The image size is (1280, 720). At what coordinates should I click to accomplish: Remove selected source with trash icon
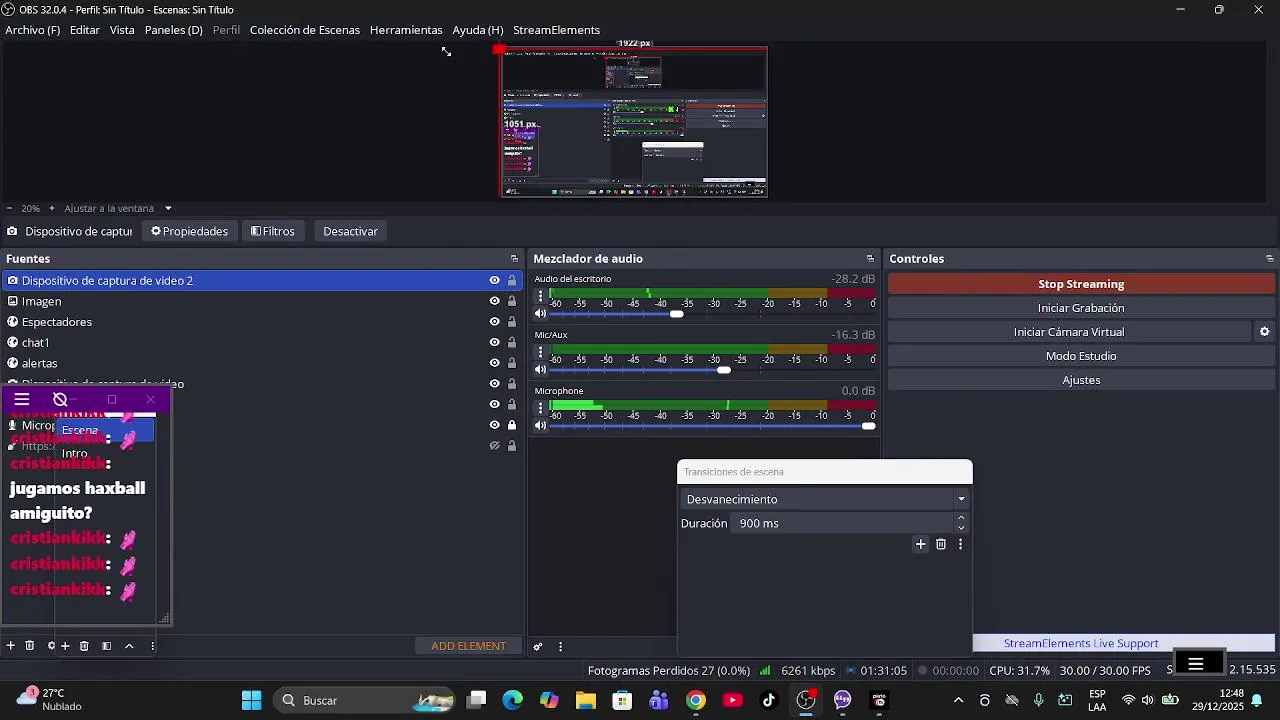30,646
